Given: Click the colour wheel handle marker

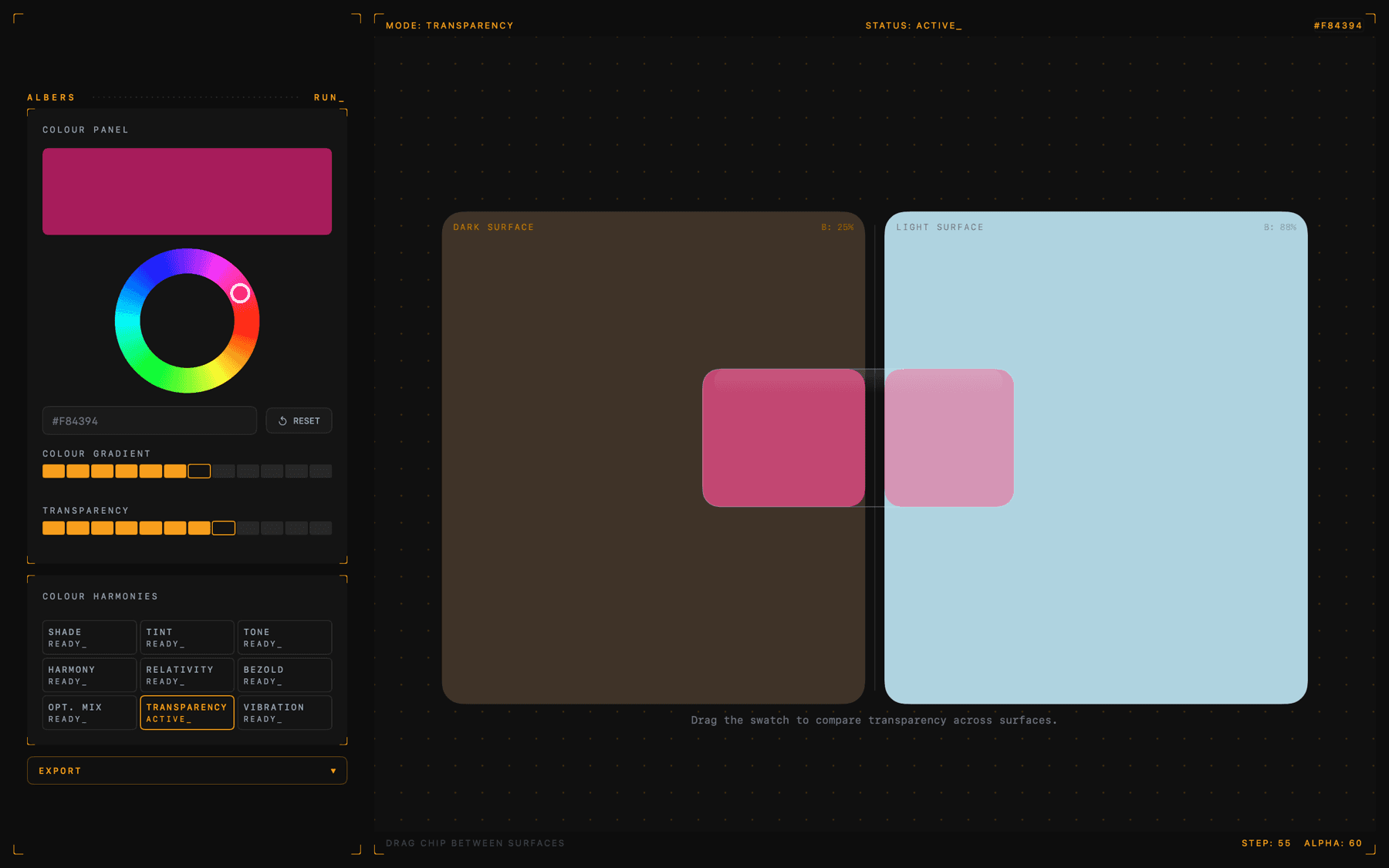Looking at the screenshot, I should [240, 293].
